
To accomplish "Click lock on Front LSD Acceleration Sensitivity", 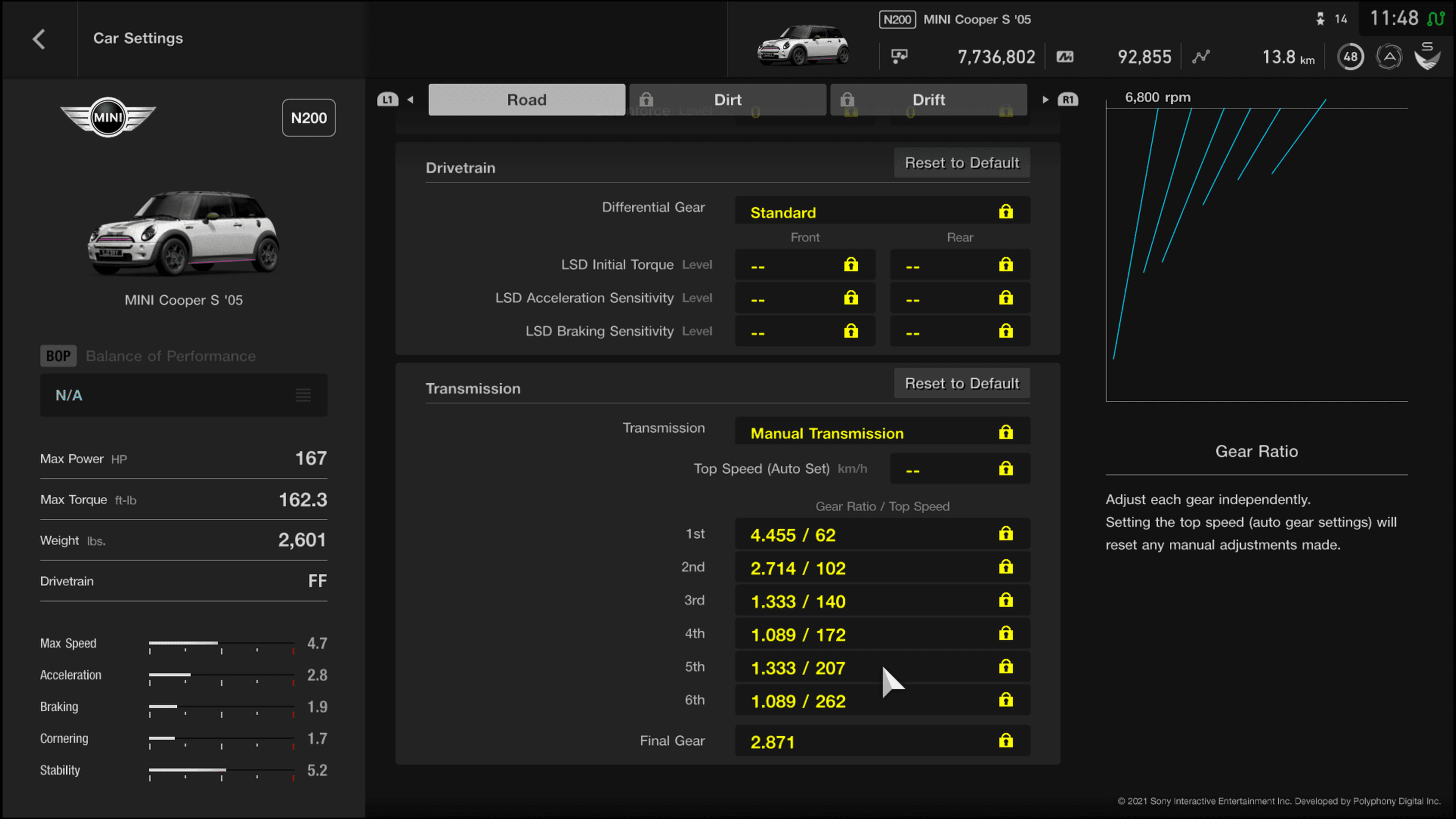I will pyautogui.click(x=850, y=297).
